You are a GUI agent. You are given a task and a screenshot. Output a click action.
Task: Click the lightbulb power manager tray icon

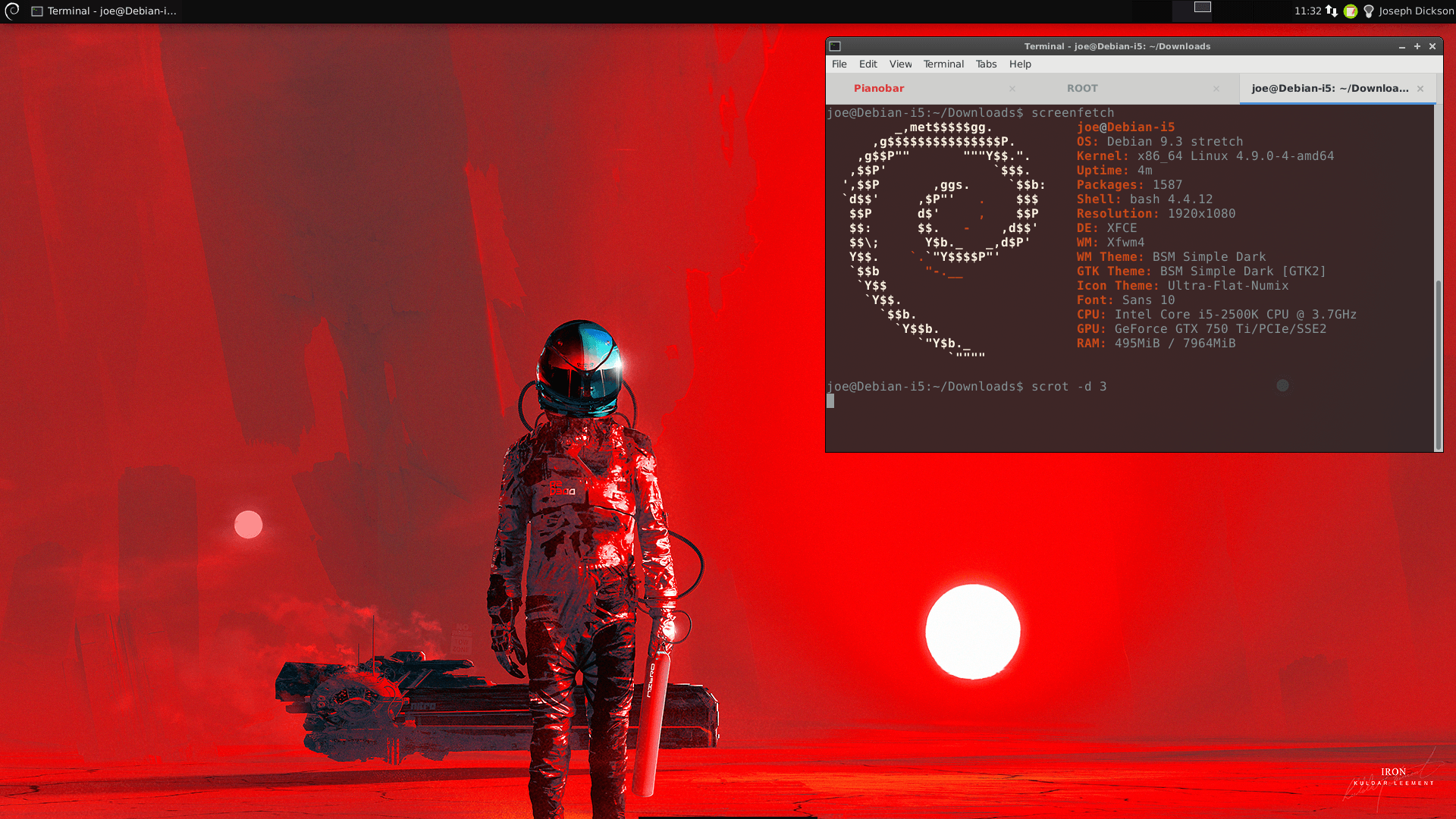(x=1369, y=11)
